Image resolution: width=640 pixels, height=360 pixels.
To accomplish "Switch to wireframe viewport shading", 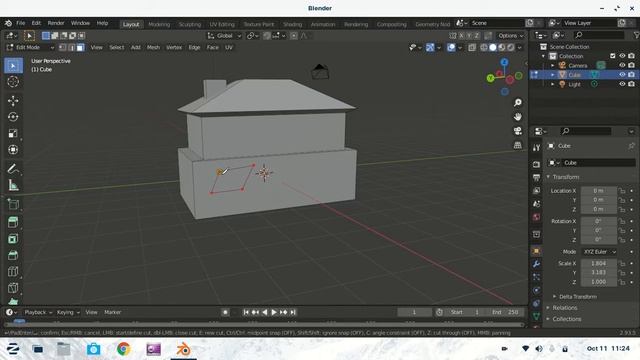I will (x=484, y=47).
